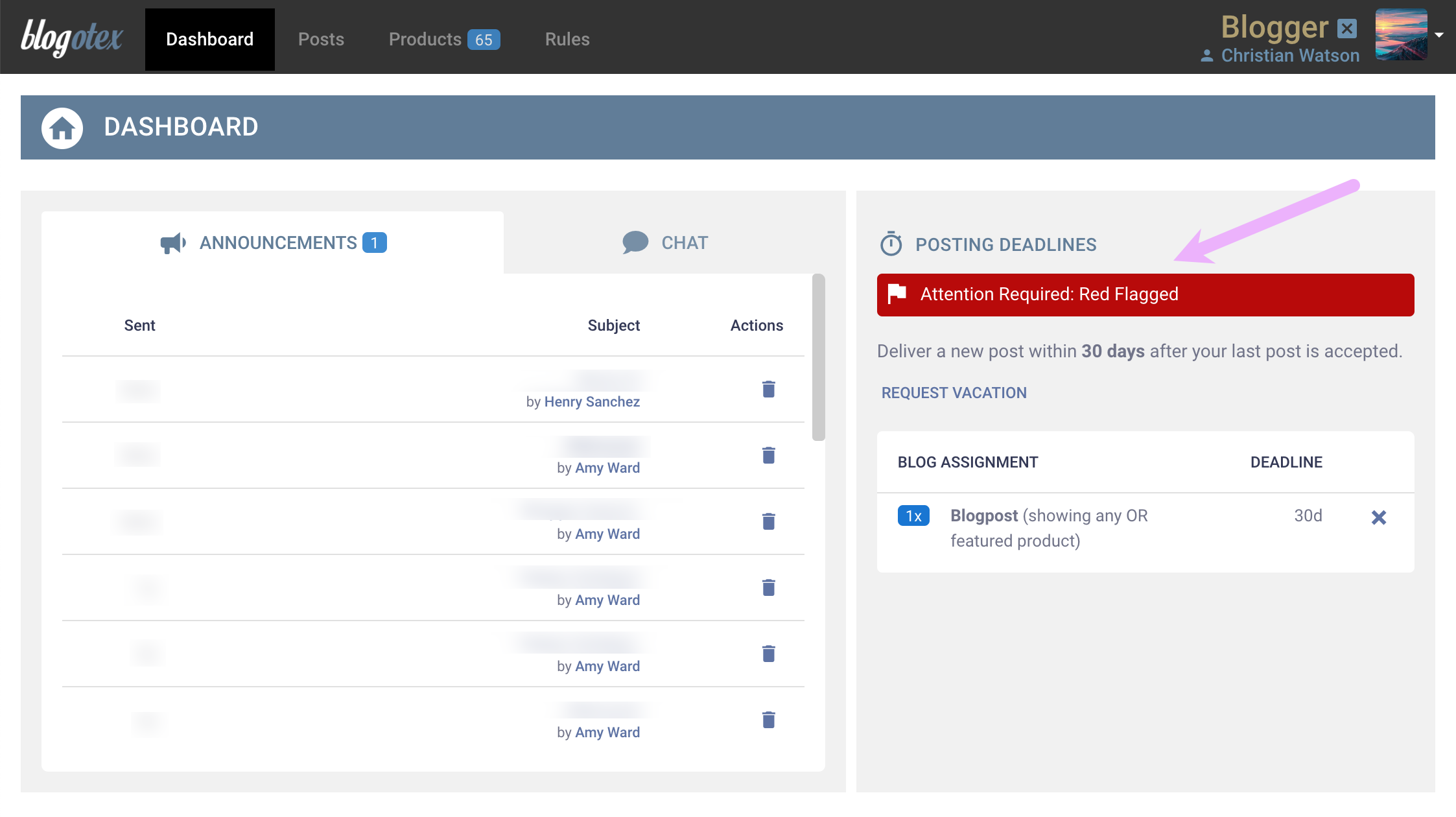The height and width of the screenshot is (817, 1456).
Task: Click the stopwatch icon next to Posting Deadlines
Action: 891,244
